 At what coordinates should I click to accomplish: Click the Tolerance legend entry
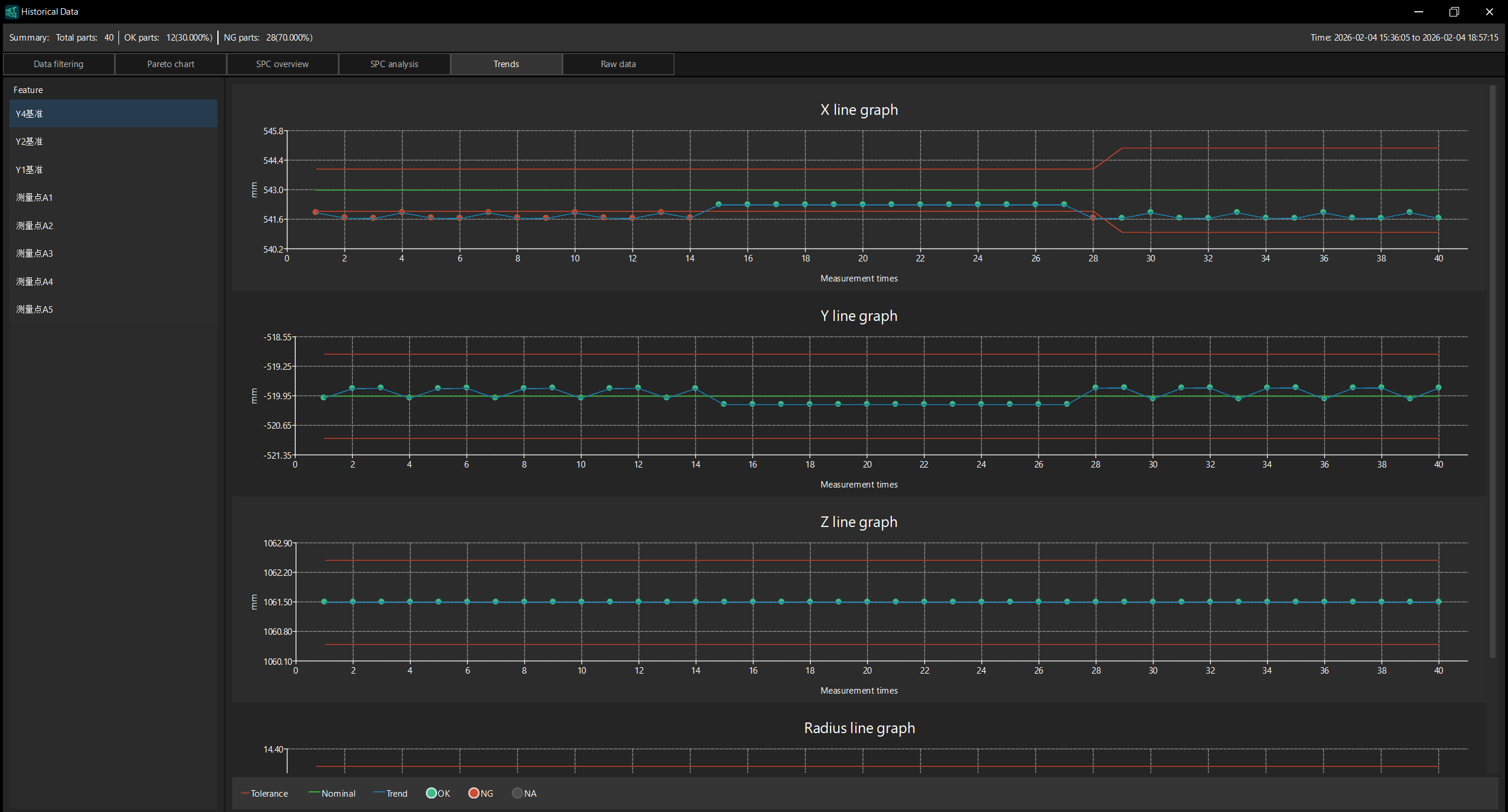click(264, 793)
